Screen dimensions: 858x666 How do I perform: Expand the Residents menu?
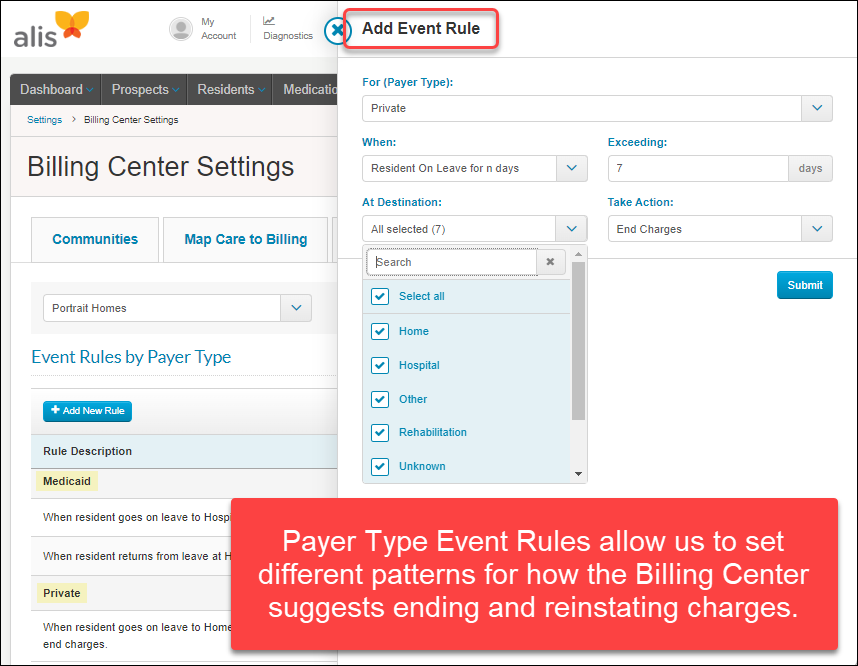coord(230,89)
